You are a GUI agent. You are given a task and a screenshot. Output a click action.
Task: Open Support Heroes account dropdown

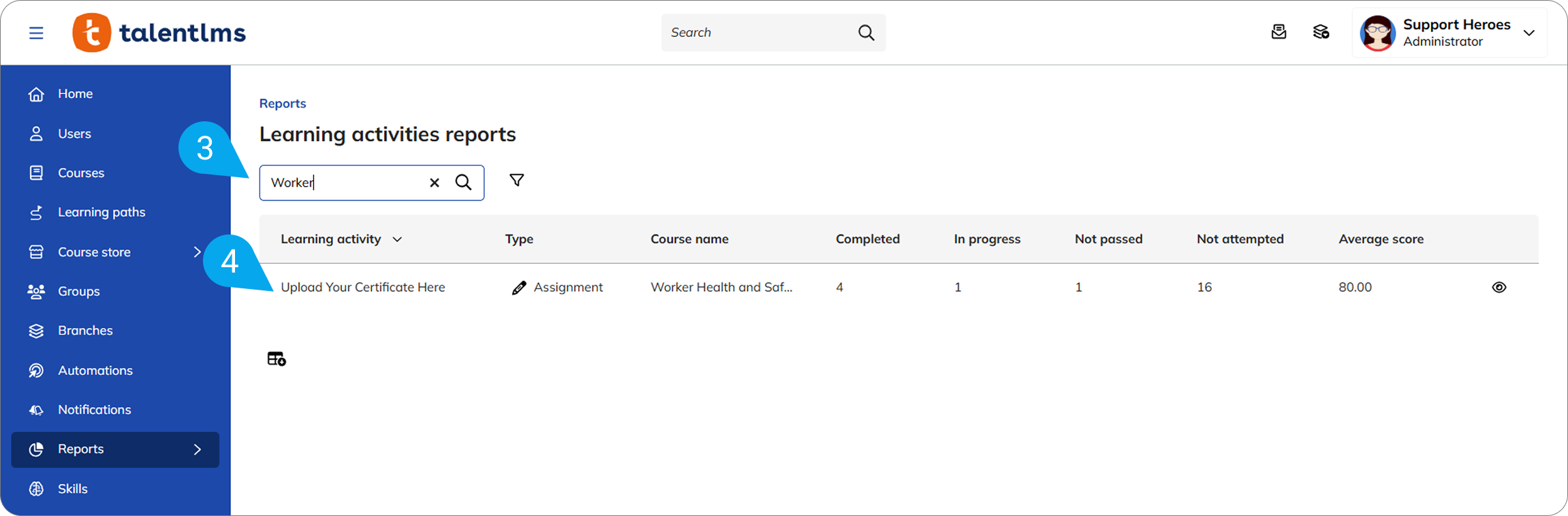pyautogui.click(x=1528, y=33)
